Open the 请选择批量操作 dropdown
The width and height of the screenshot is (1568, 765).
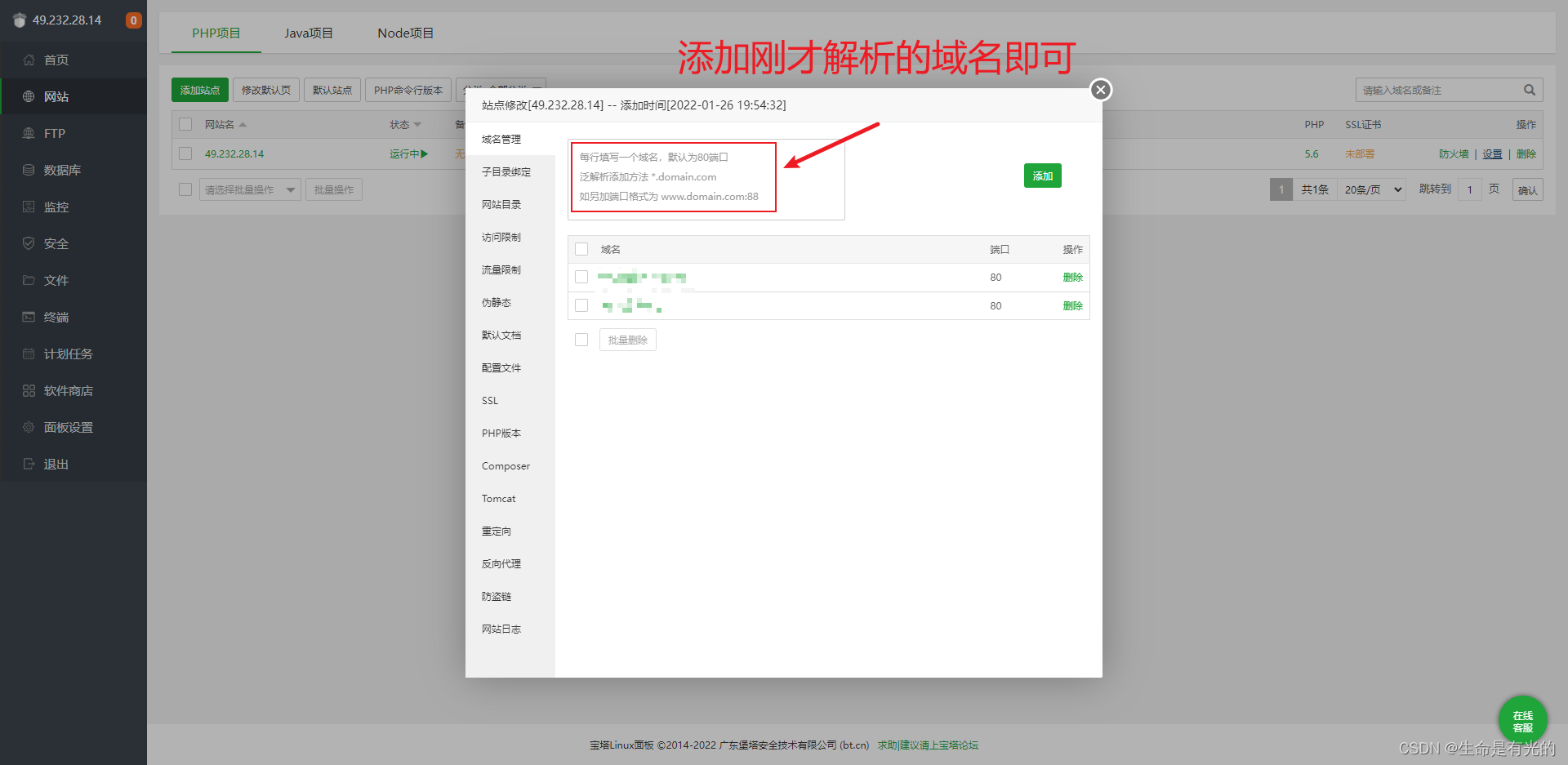tap(250, 189)
